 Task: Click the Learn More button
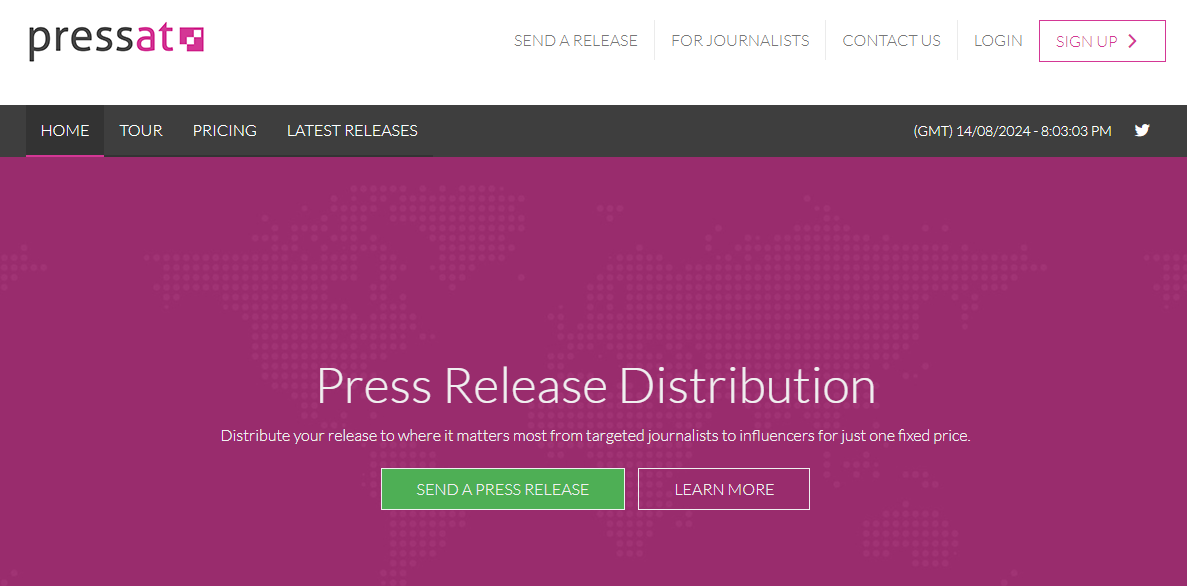click(724, 489)
